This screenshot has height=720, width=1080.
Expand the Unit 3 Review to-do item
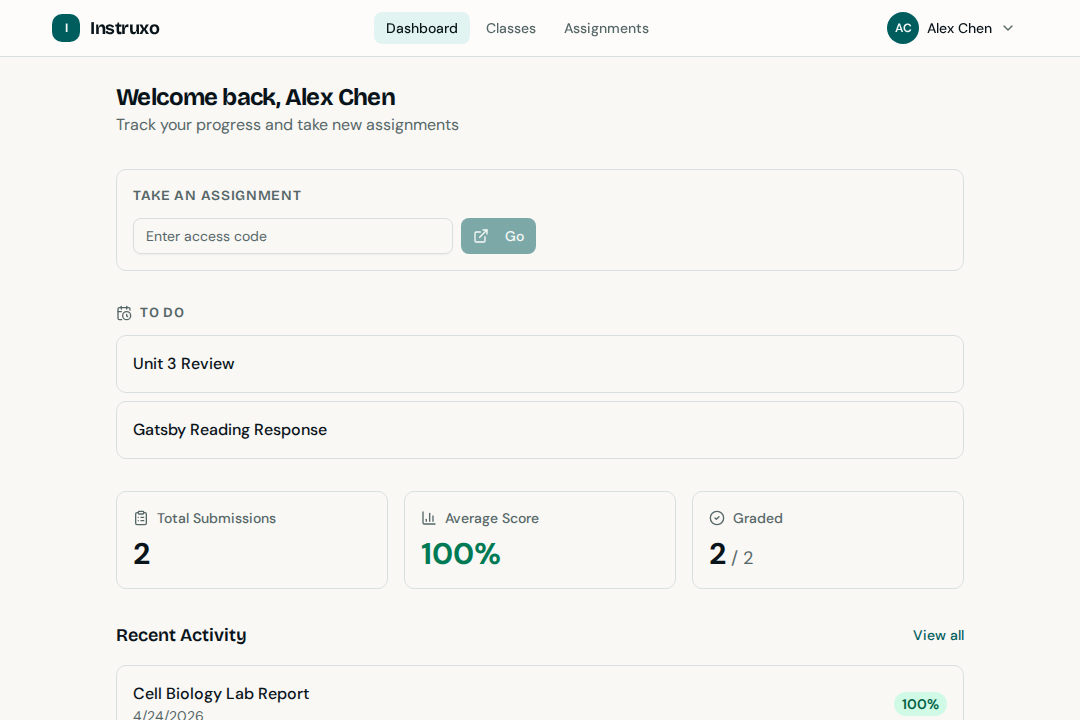(x=540, y=364)
